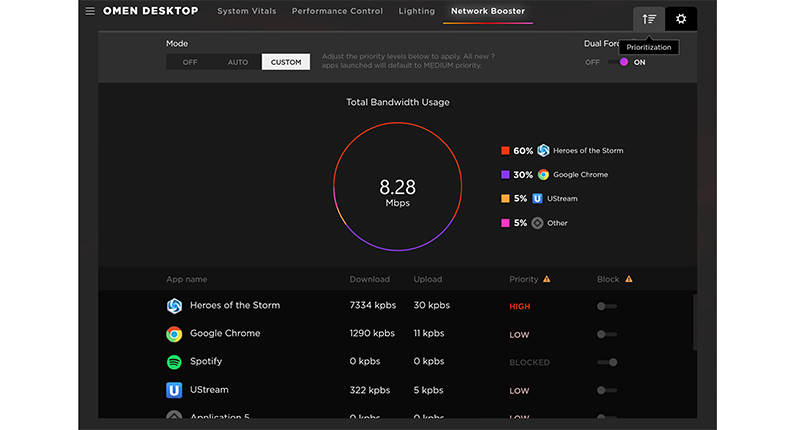
Task: Click the warning icon next to Block
Action: [x=629, y=279]
